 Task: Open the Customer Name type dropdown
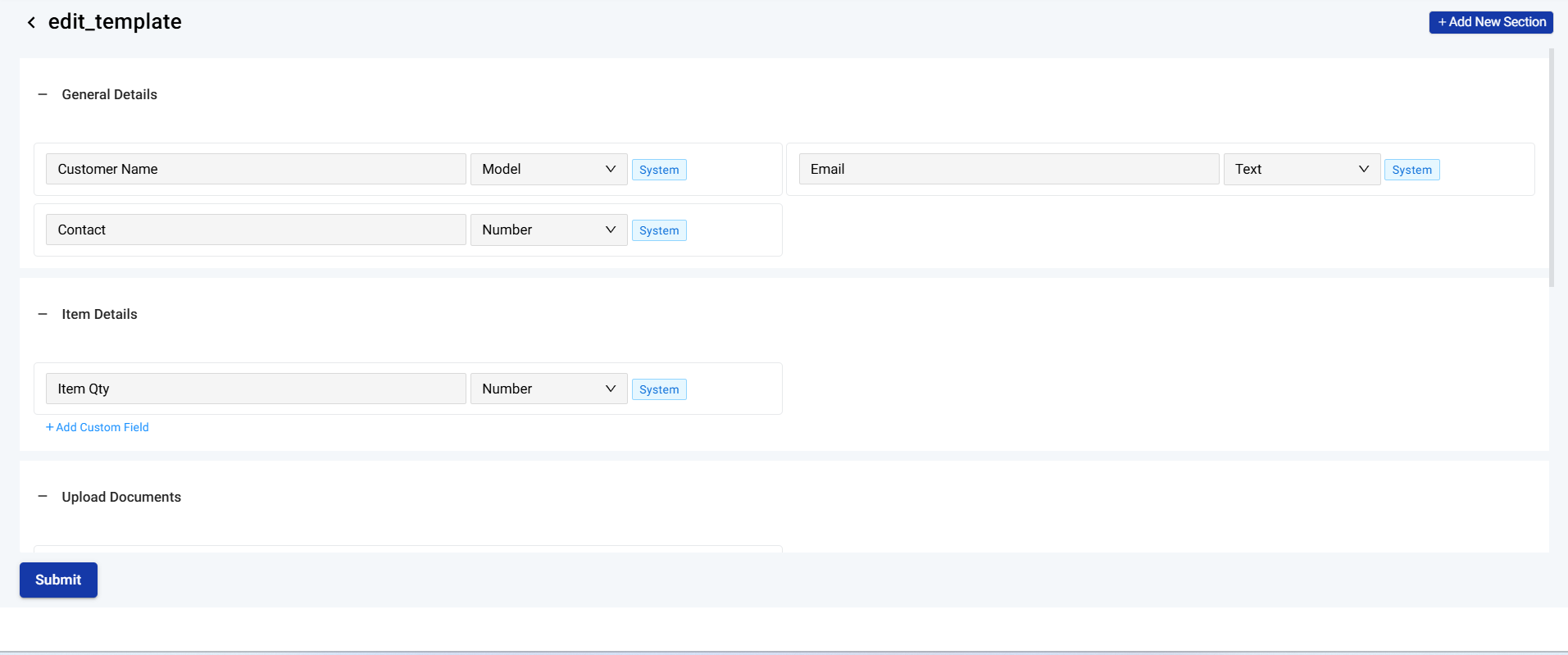[x=548, y=170]
